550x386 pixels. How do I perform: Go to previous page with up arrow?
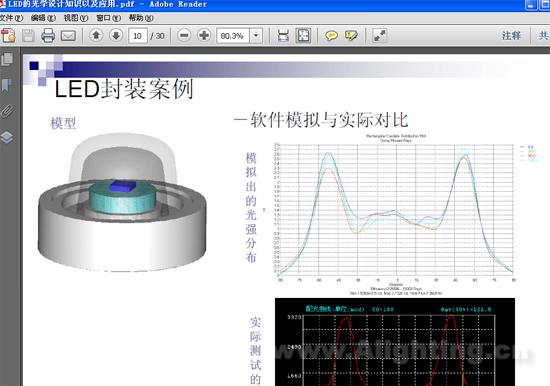coord(96,35)
